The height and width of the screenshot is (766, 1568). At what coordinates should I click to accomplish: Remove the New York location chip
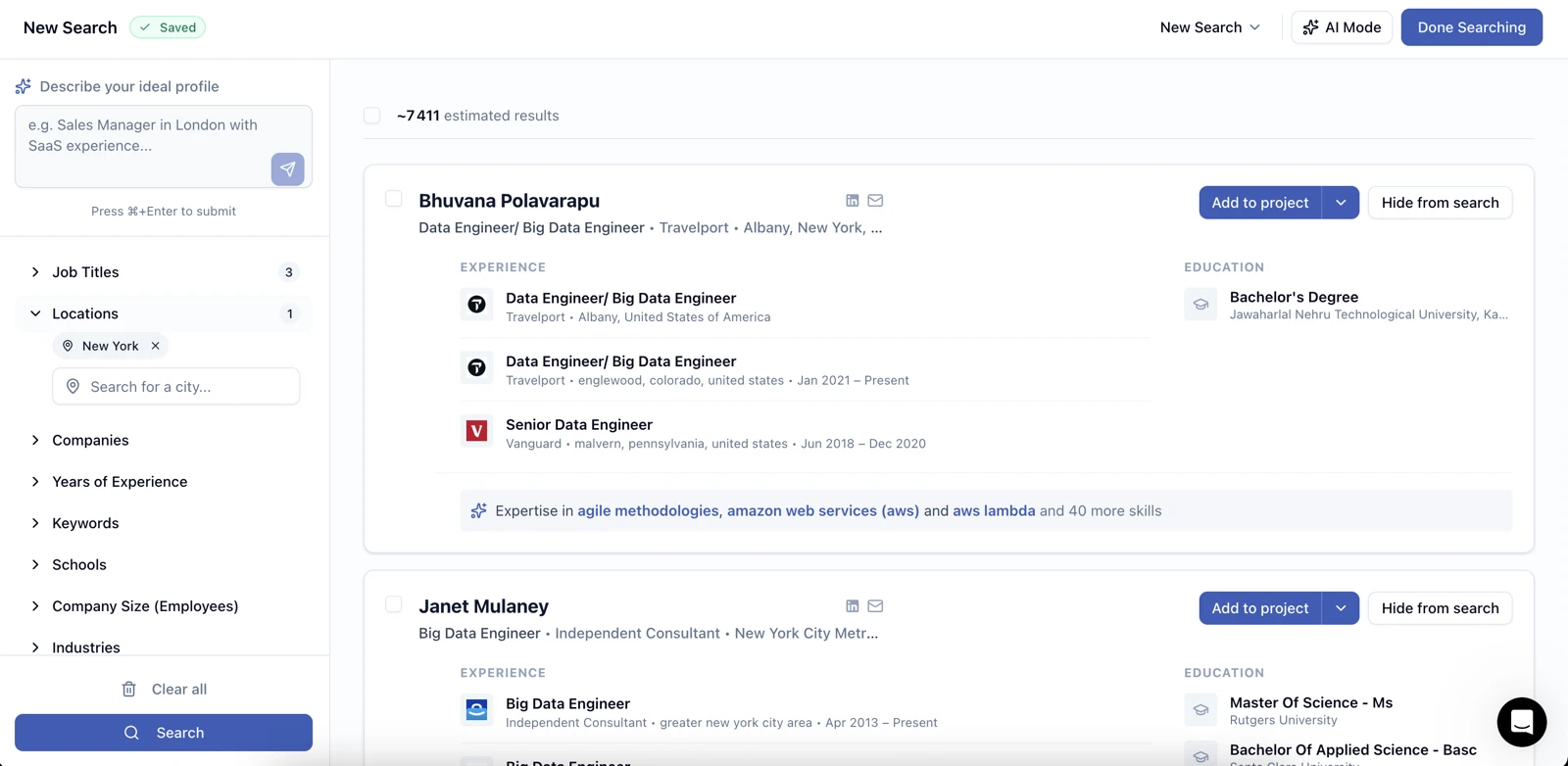coord(155,346)
